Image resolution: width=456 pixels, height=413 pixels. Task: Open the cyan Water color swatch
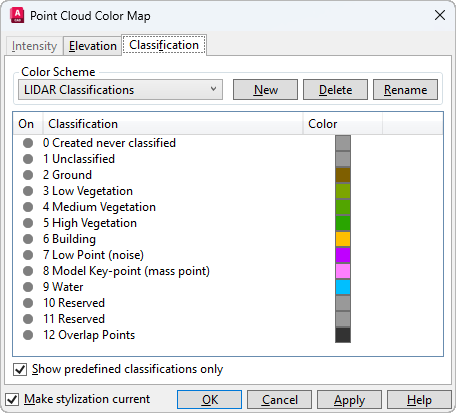343,287
